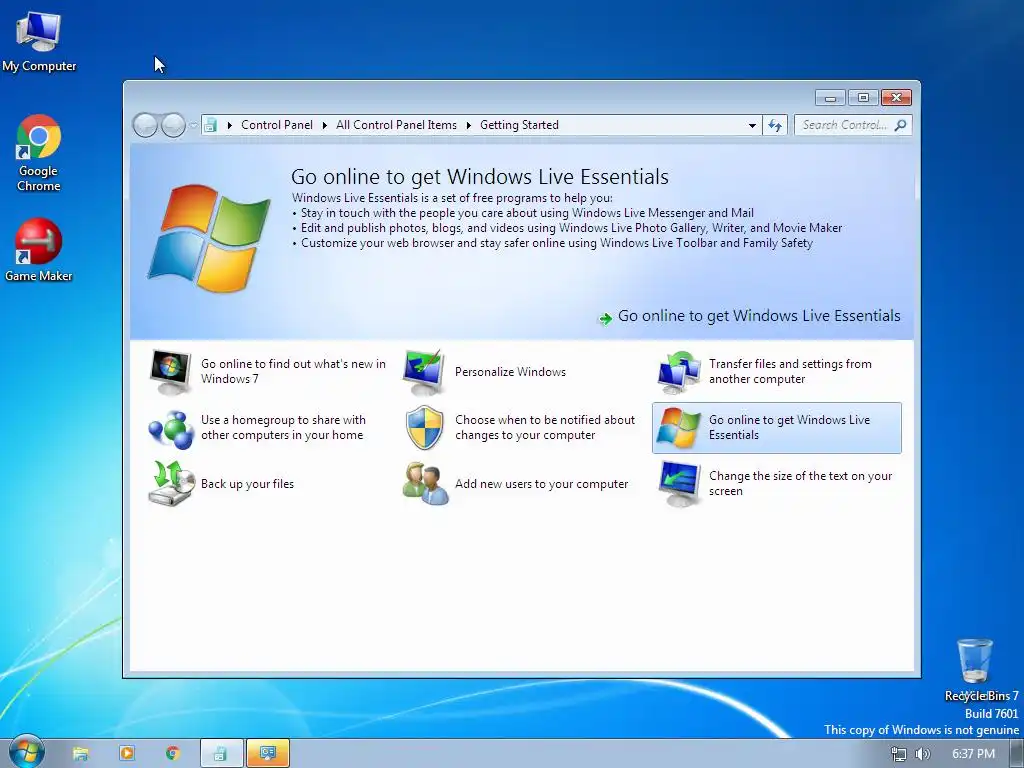Select Go online to find out what's new text

click(x=293, y=372)
